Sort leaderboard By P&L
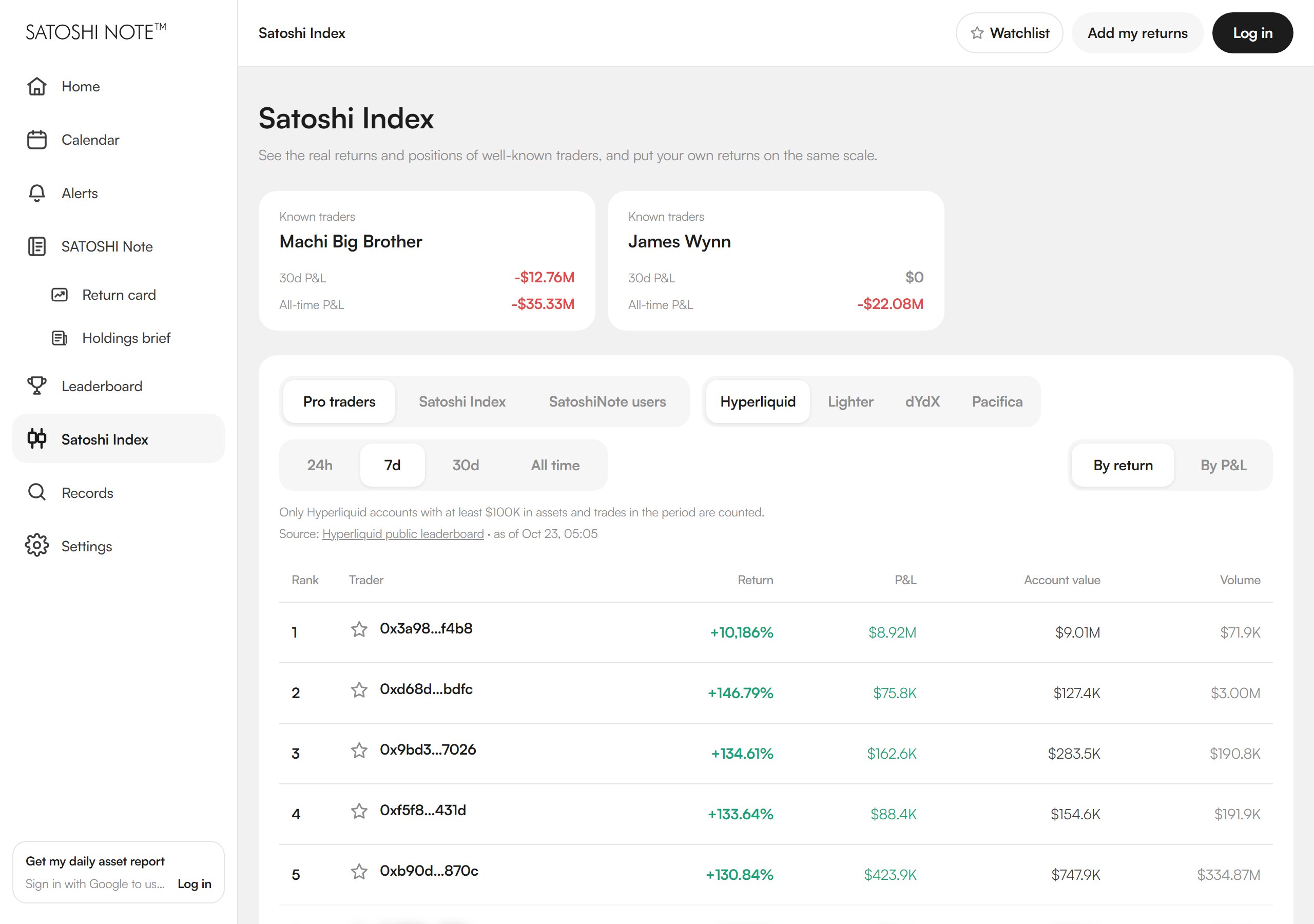1314x924 pixels. (x=1224, y=465)
